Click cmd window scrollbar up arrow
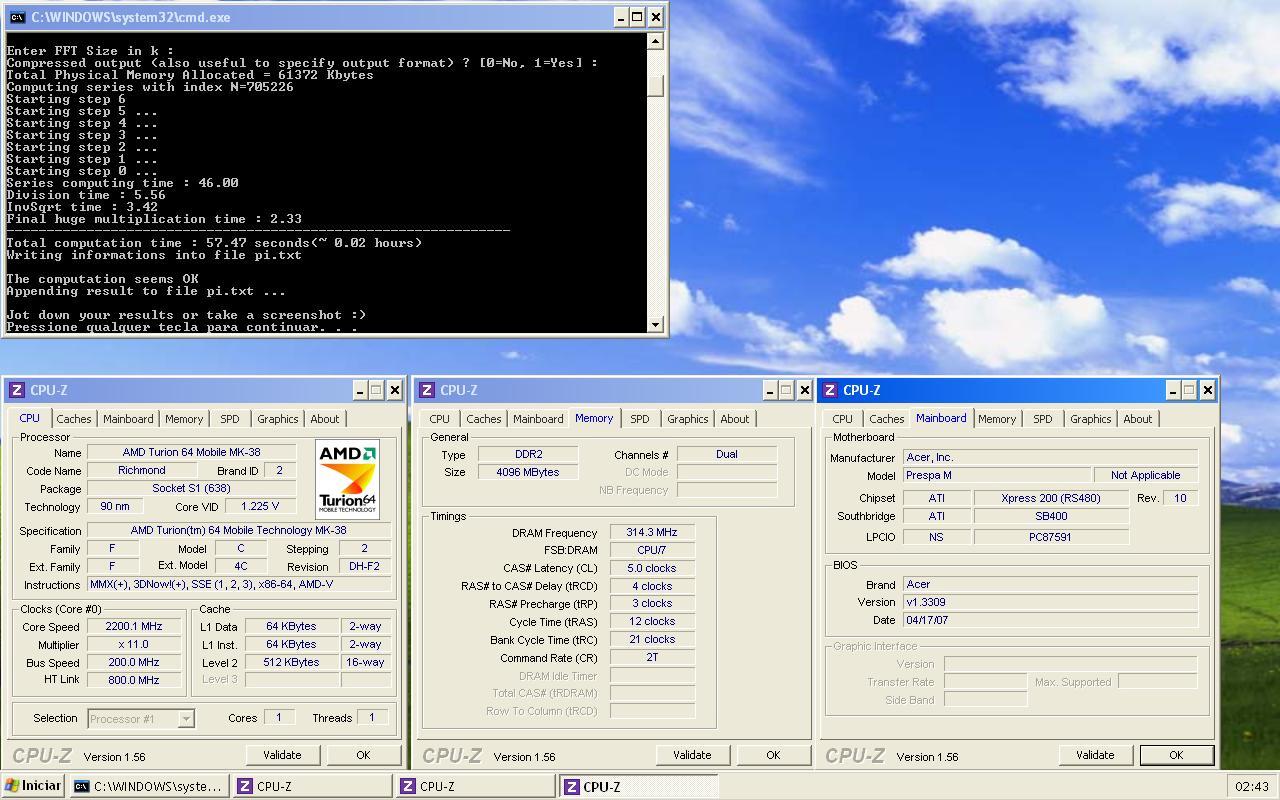The image size is (1280, 800). 655,41
